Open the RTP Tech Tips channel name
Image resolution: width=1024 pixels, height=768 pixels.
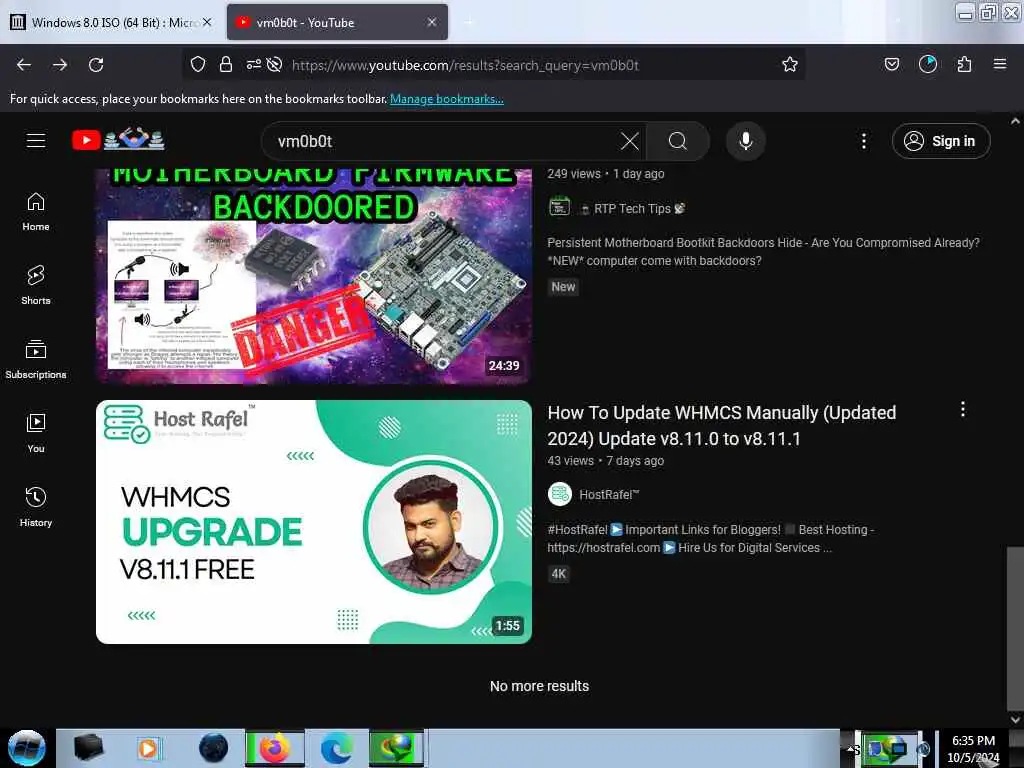click(x=632, y=208)
